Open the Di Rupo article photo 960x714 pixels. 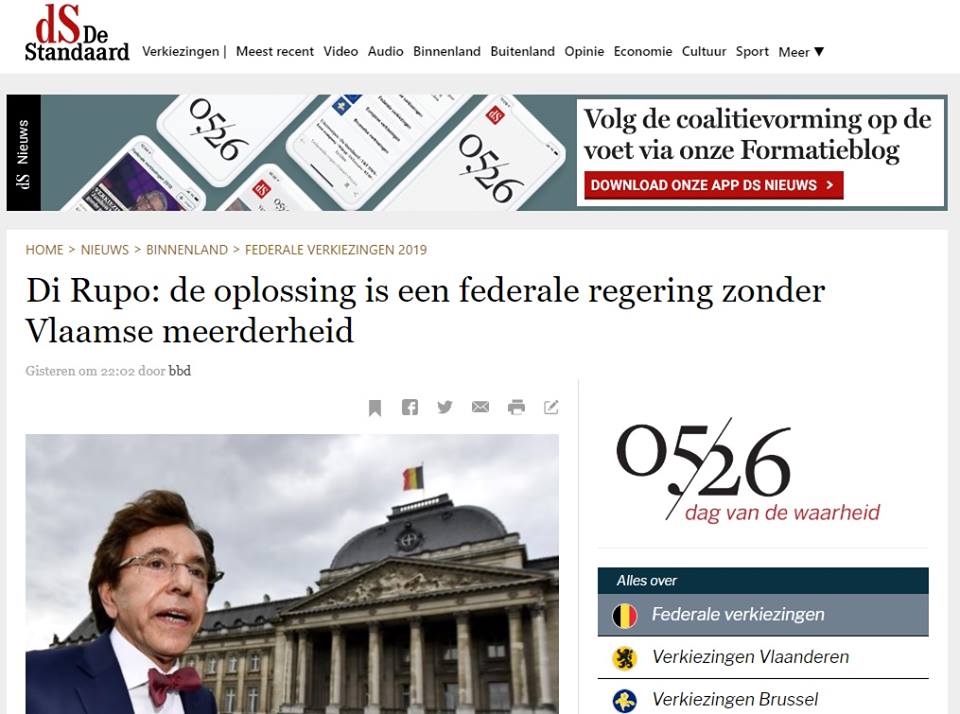tap(292, 574)
